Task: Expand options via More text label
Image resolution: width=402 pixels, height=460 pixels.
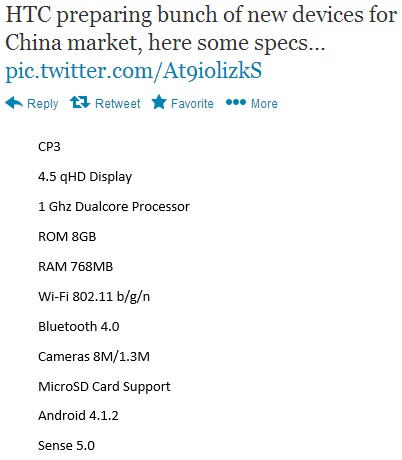Action: point(264,104)
